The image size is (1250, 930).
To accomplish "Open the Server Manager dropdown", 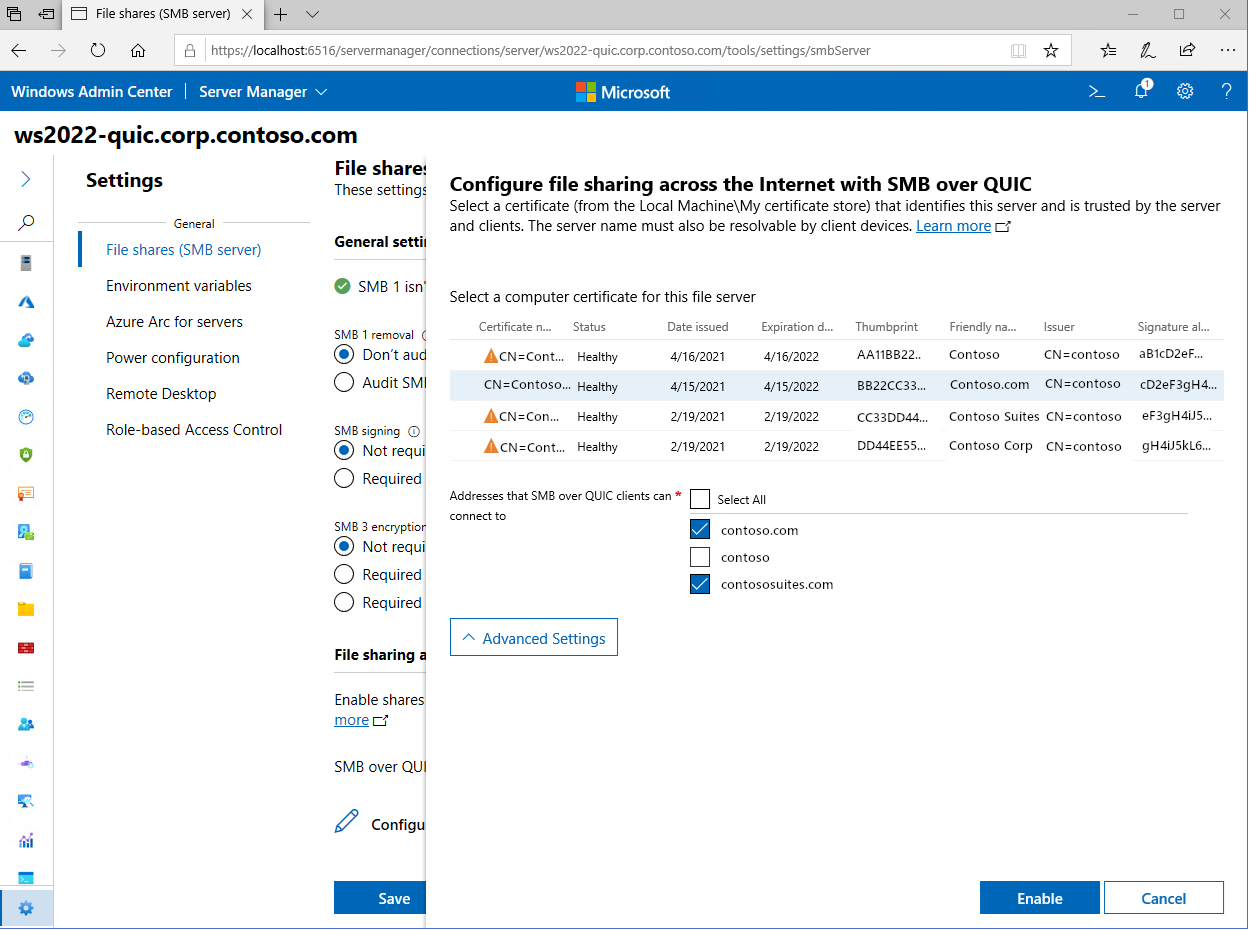I will tap(262, 91).
